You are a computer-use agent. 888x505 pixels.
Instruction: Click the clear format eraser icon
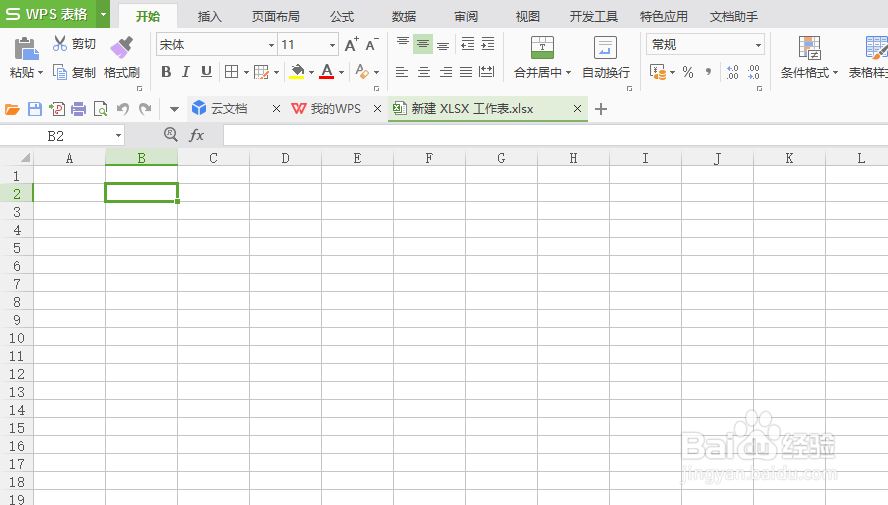(x=362, y=72)
